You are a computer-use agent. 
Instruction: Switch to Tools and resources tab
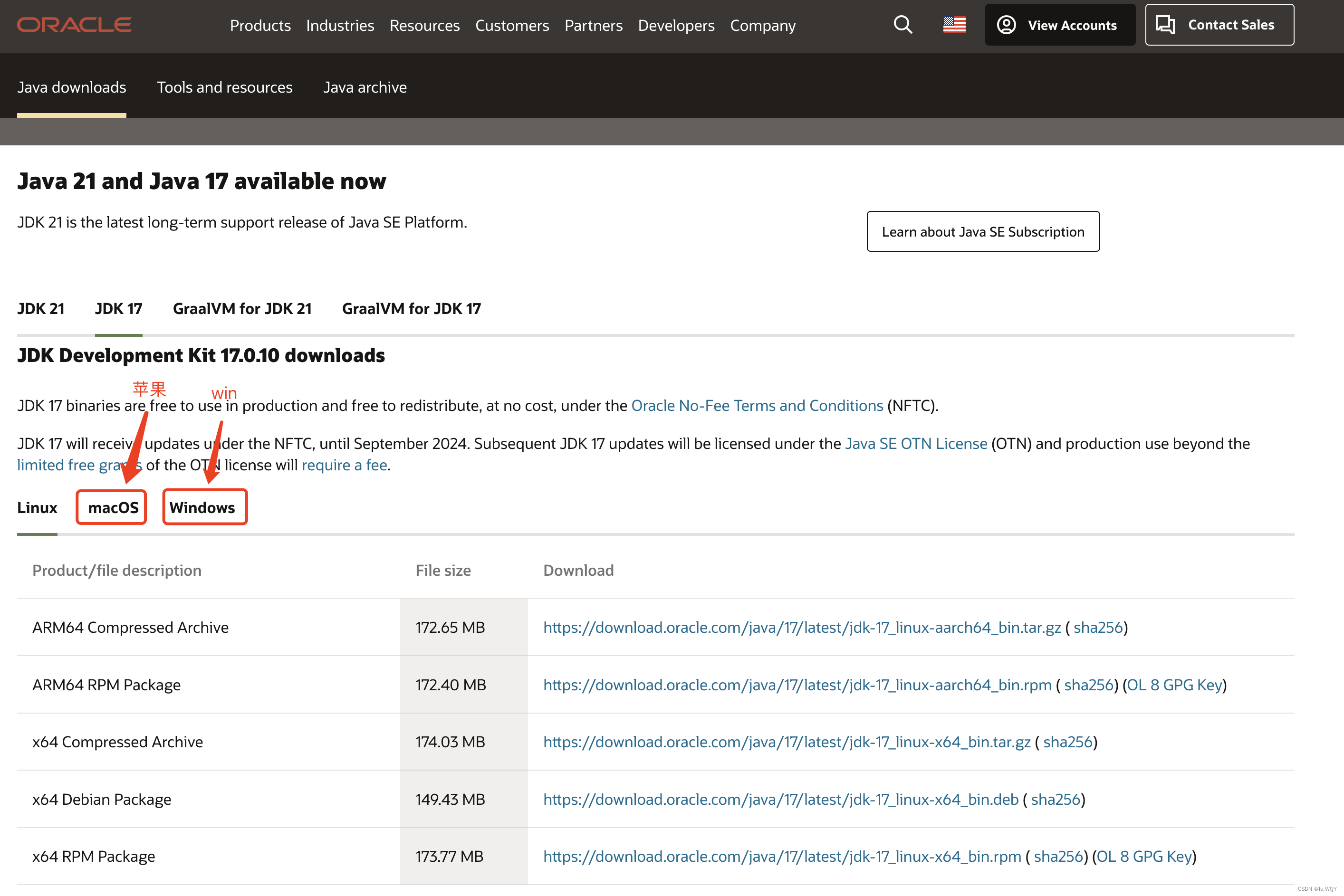[225, 87]
